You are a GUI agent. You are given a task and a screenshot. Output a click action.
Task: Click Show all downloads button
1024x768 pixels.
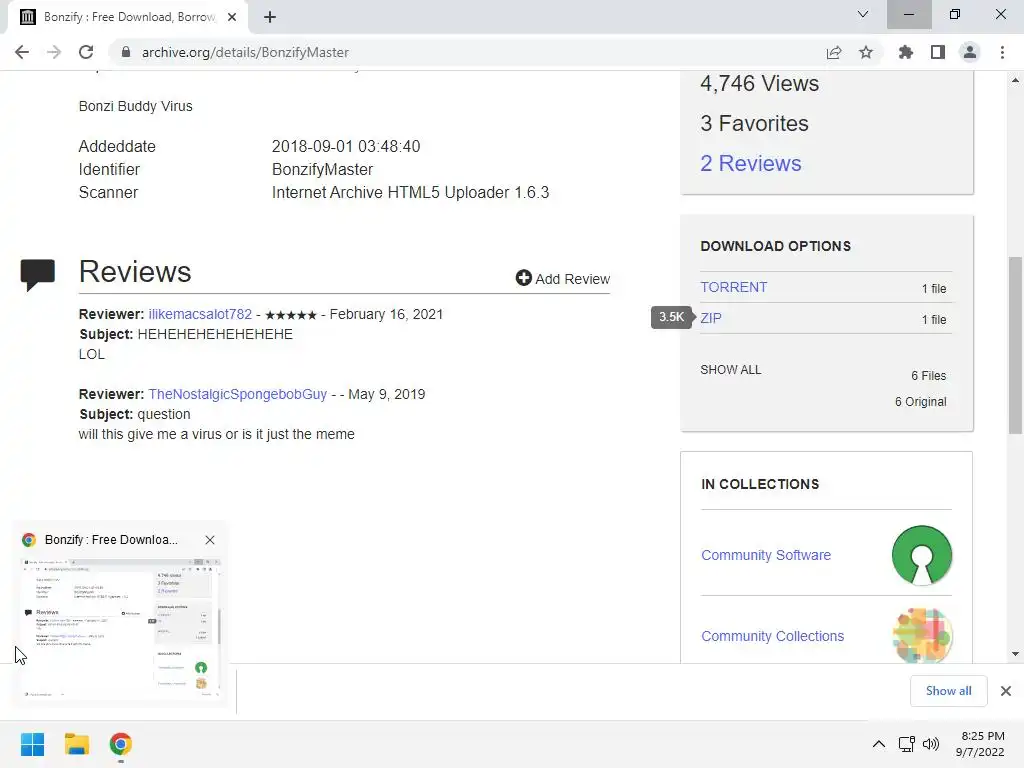[948, 691]
